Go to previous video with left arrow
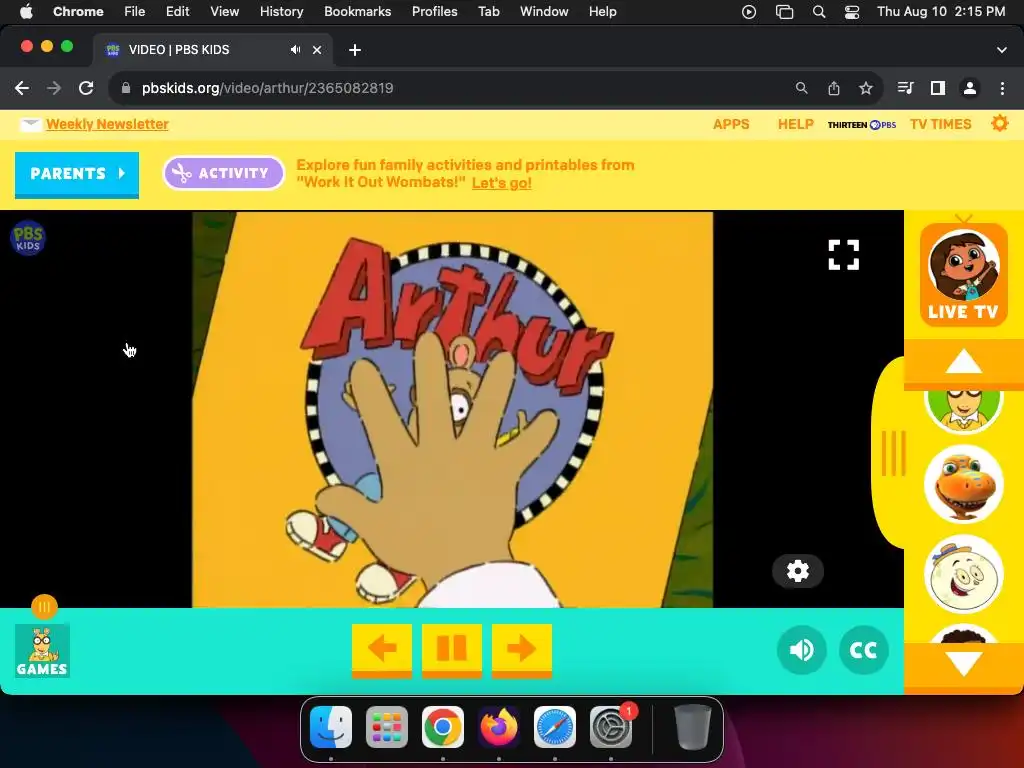The width and height of the screenshot is (1024, 768). tap(381, 649)
